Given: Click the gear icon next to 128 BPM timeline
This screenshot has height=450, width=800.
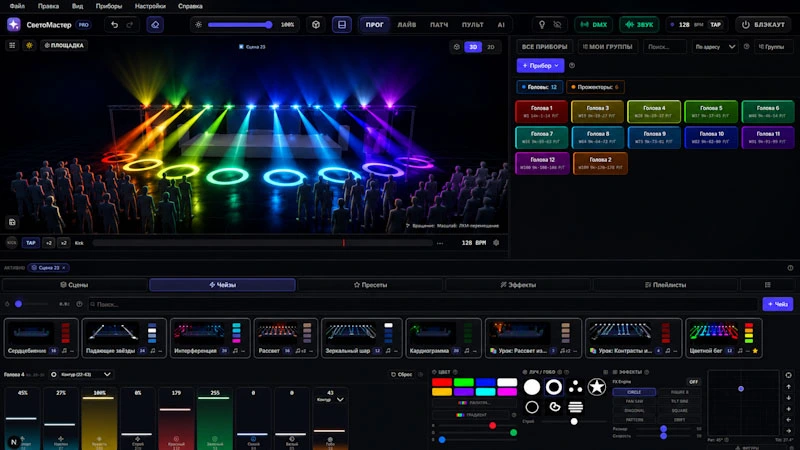Looking at the screenshot, I should (x=496, y=243).
